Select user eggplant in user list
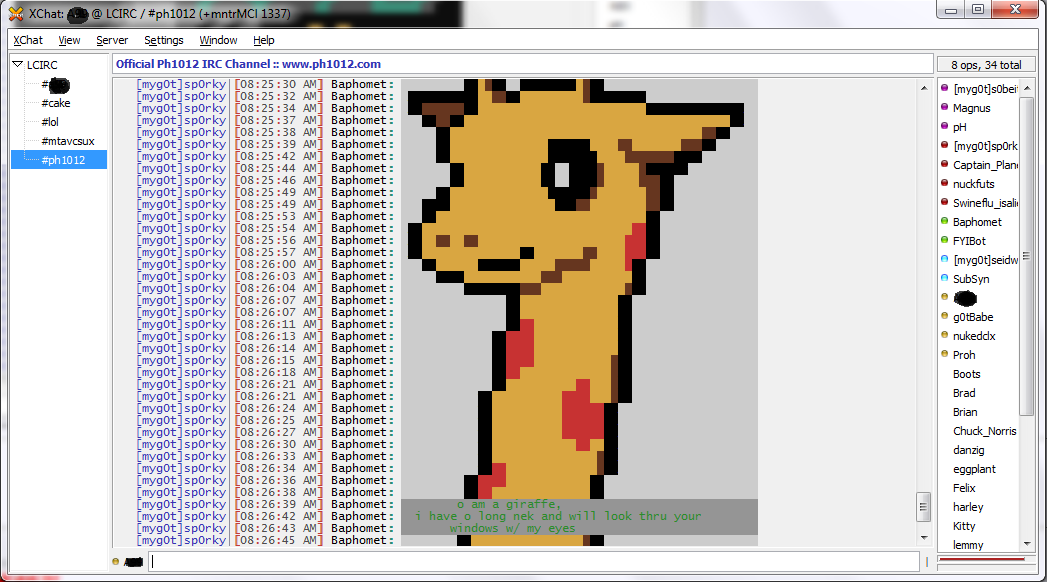The height and width of the screenshot is (582, 1047). click(974, 469)
